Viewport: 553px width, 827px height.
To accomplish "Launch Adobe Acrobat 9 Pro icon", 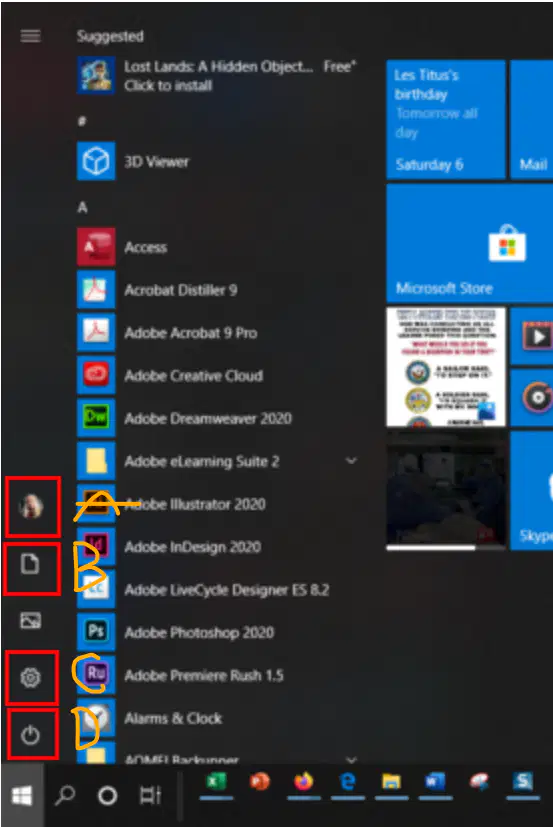I will tap(96, 332).
